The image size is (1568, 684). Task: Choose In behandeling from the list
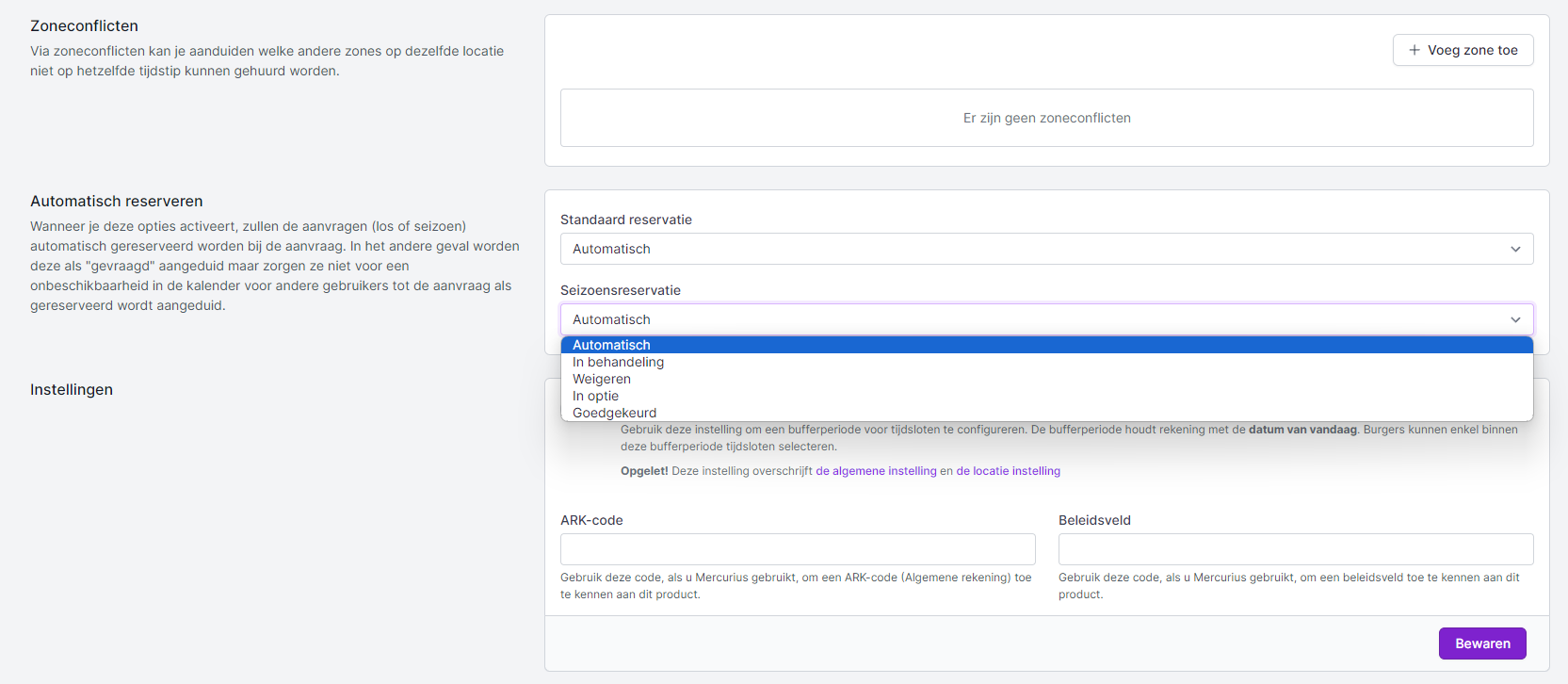pyautogui.click(x=618, y=362)
